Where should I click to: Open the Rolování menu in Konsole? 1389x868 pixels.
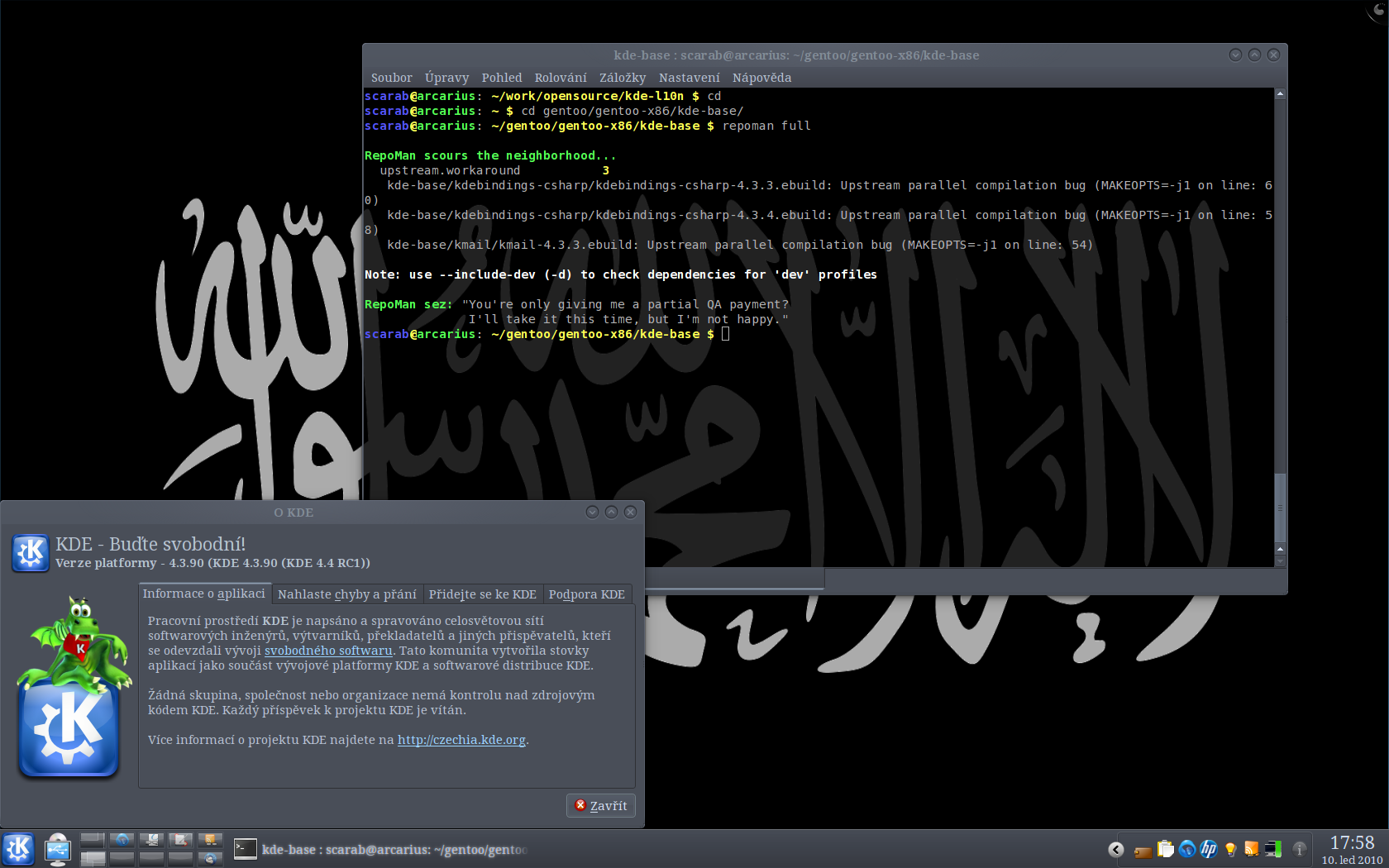coord(561,78)
